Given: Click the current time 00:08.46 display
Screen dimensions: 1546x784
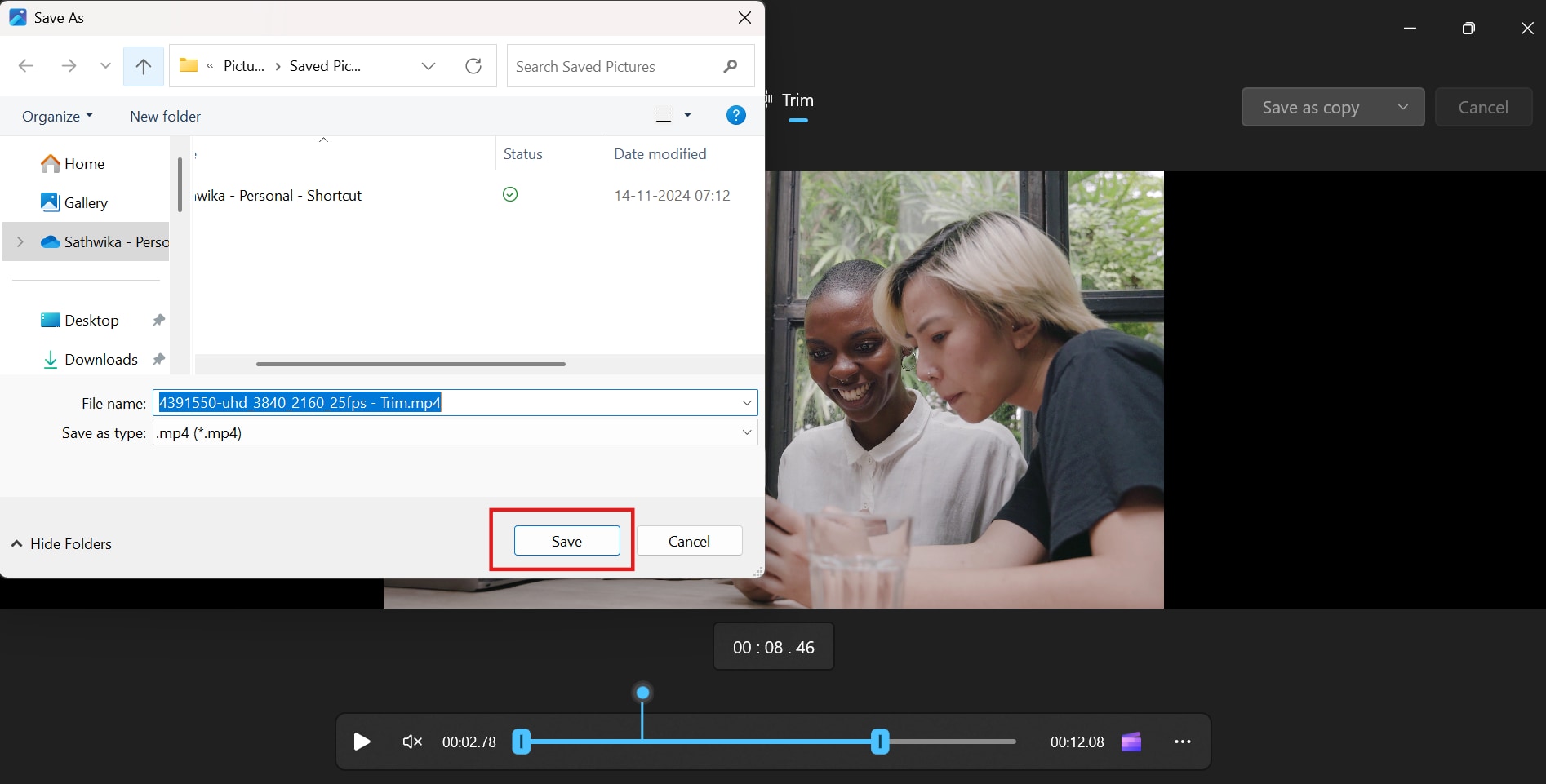Looking at the screenshot, I should 774,647.
